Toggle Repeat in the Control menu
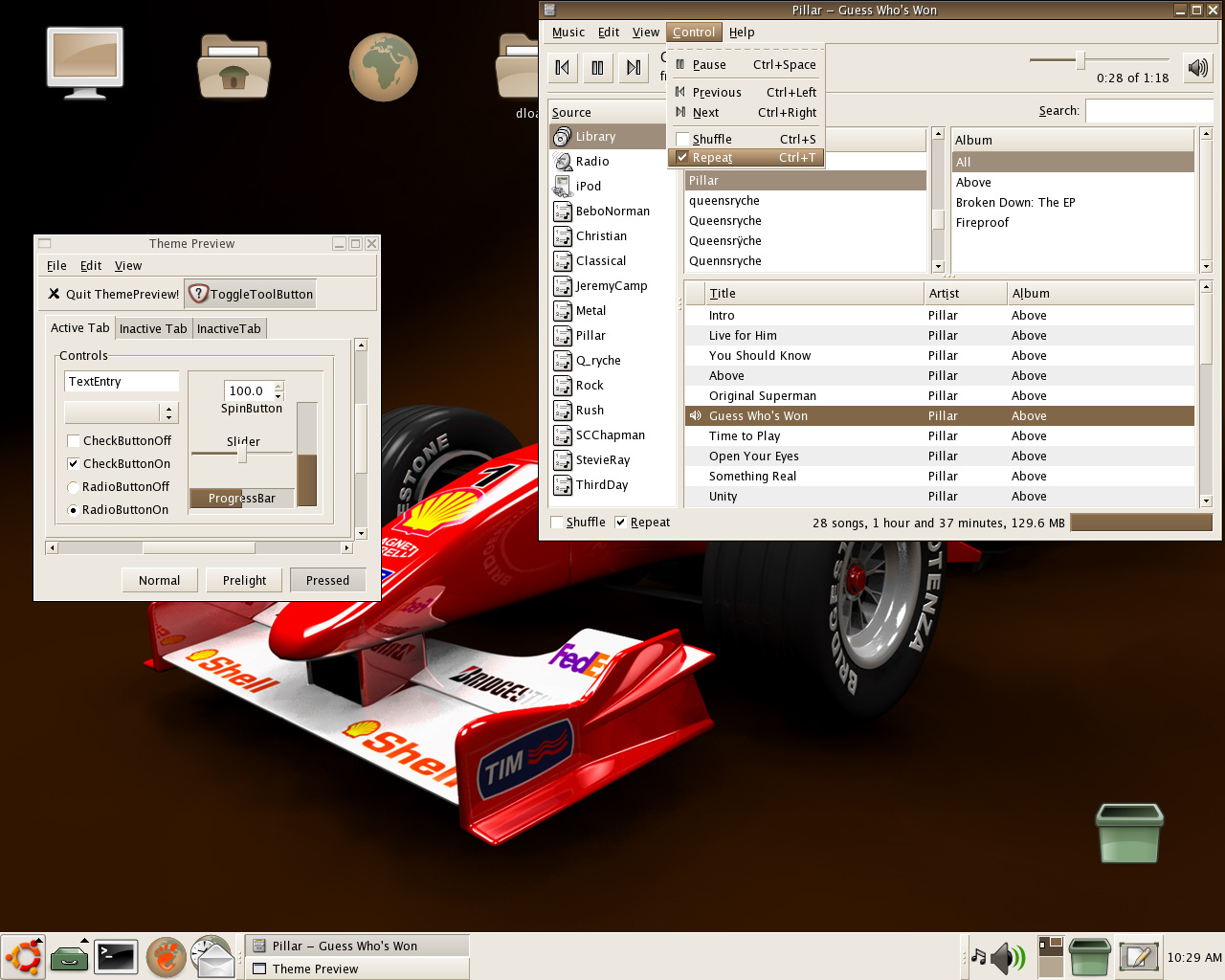 point(746,158)
